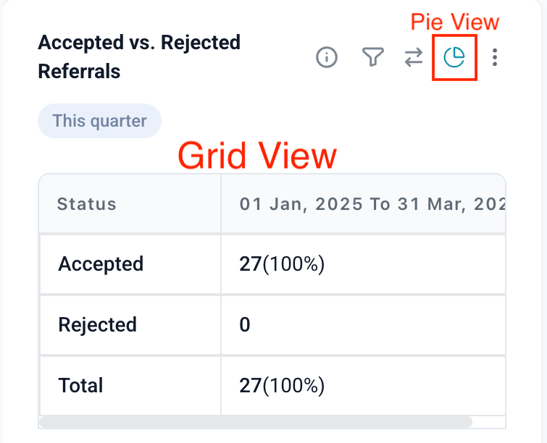Click the date range column header
This screenshot has height=443, width=547.
click(363, 204)
